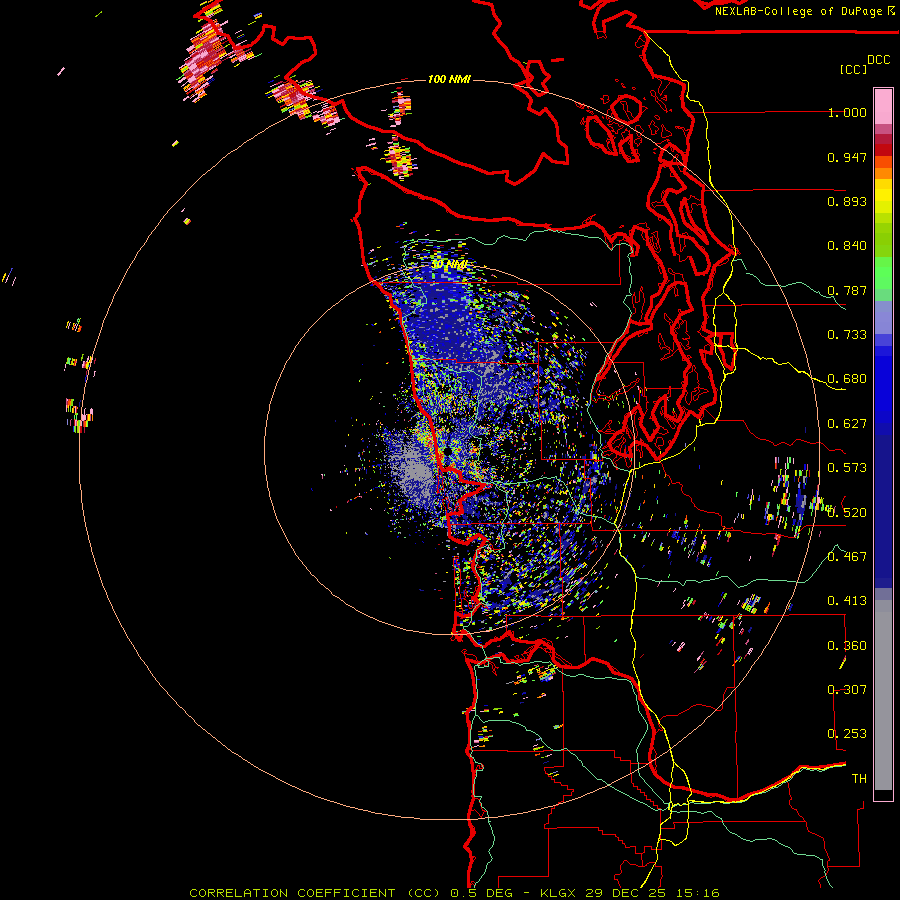Image resolution: width=900 pixels, height=900 pixels.
Task: Pick the bright green color bar segment
Action: (883, 273)
